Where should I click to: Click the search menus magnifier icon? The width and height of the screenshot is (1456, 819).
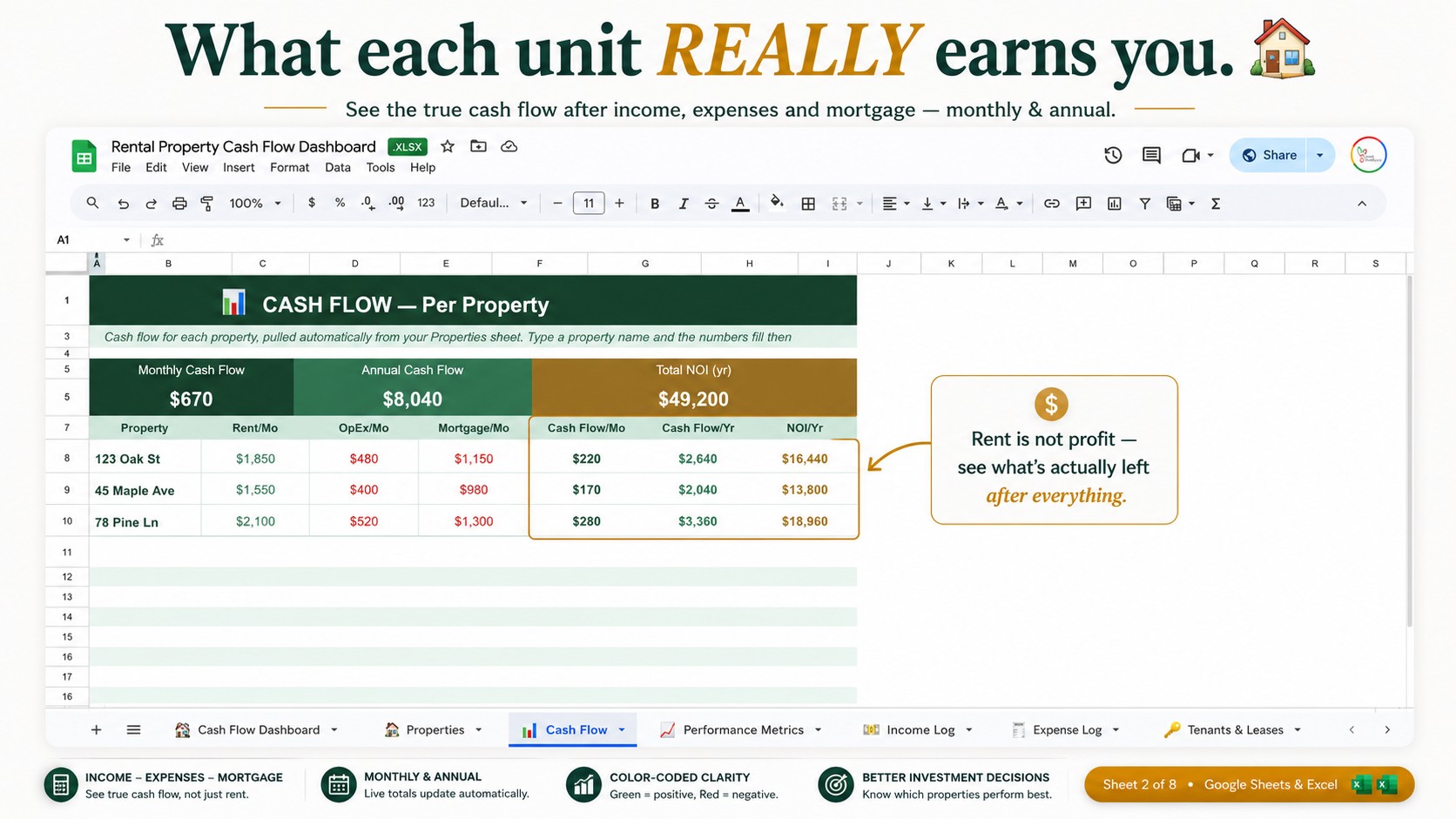[x=92, y=203]
